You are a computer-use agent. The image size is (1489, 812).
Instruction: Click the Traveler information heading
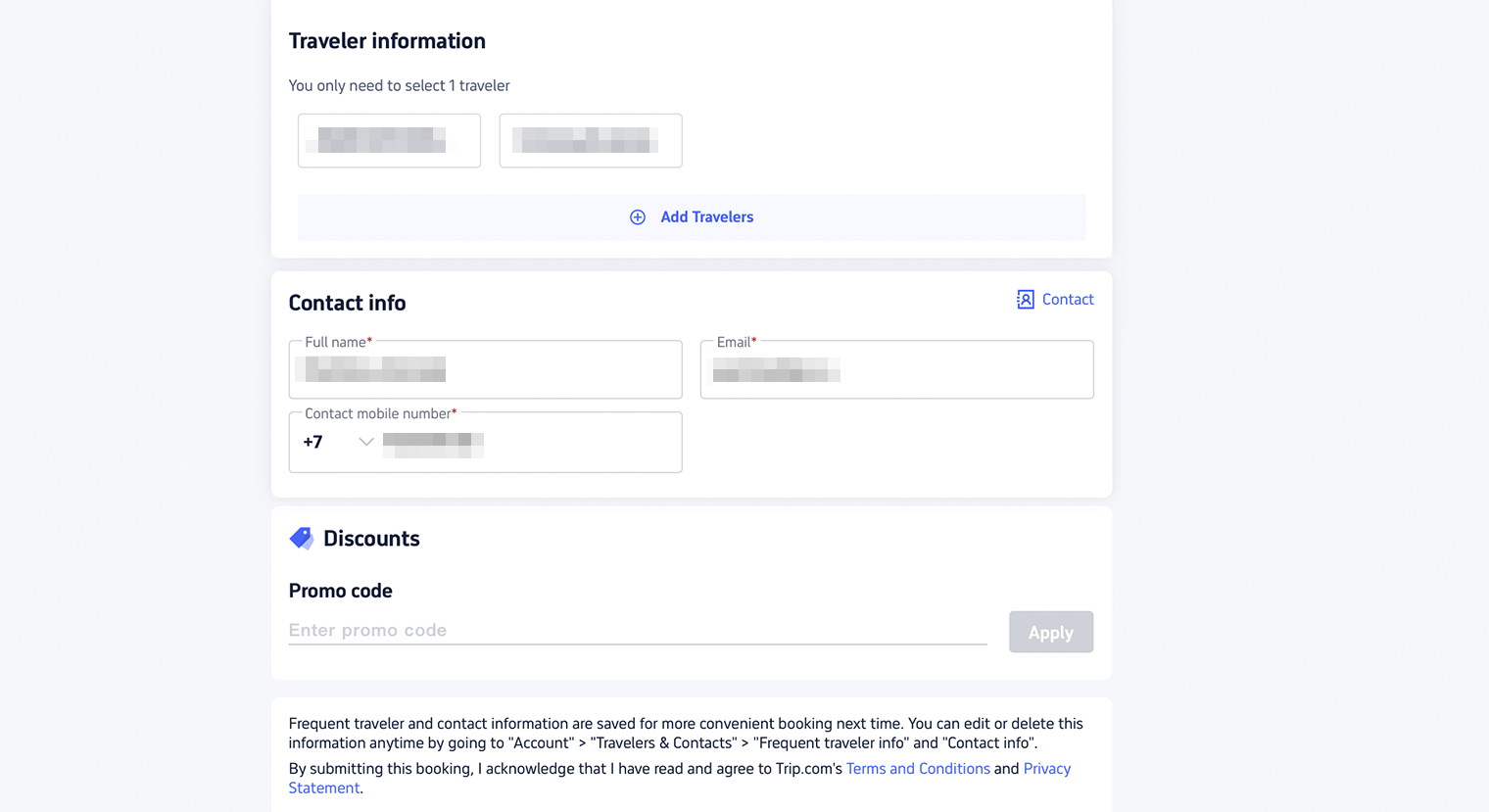[x=387, y=41]
